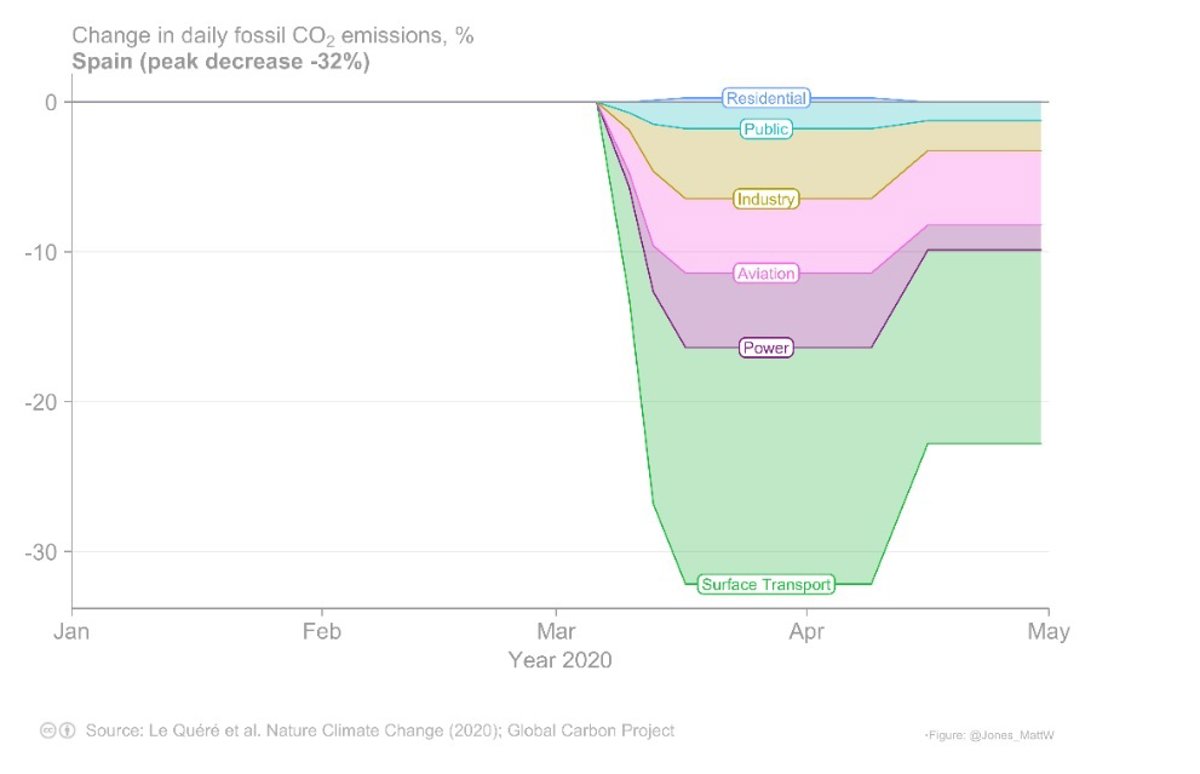Click the @Jones_MattW figure credit
Viewport: 1200px width, 774px height.
pos(990,736)
